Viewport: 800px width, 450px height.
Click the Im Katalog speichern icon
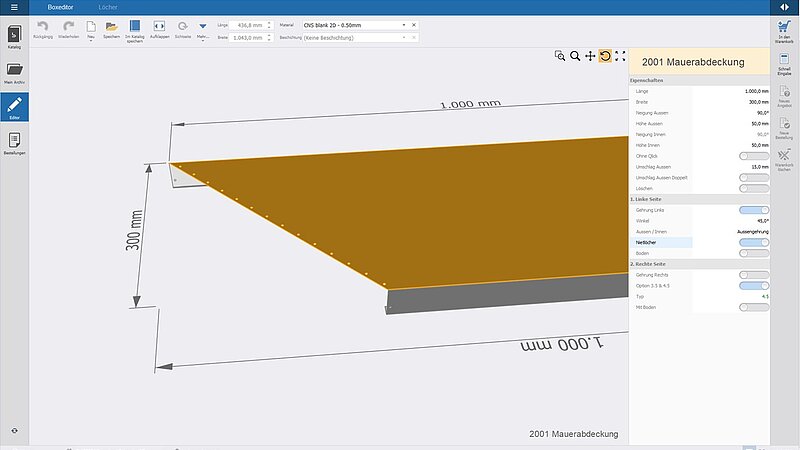pos(136,25)
